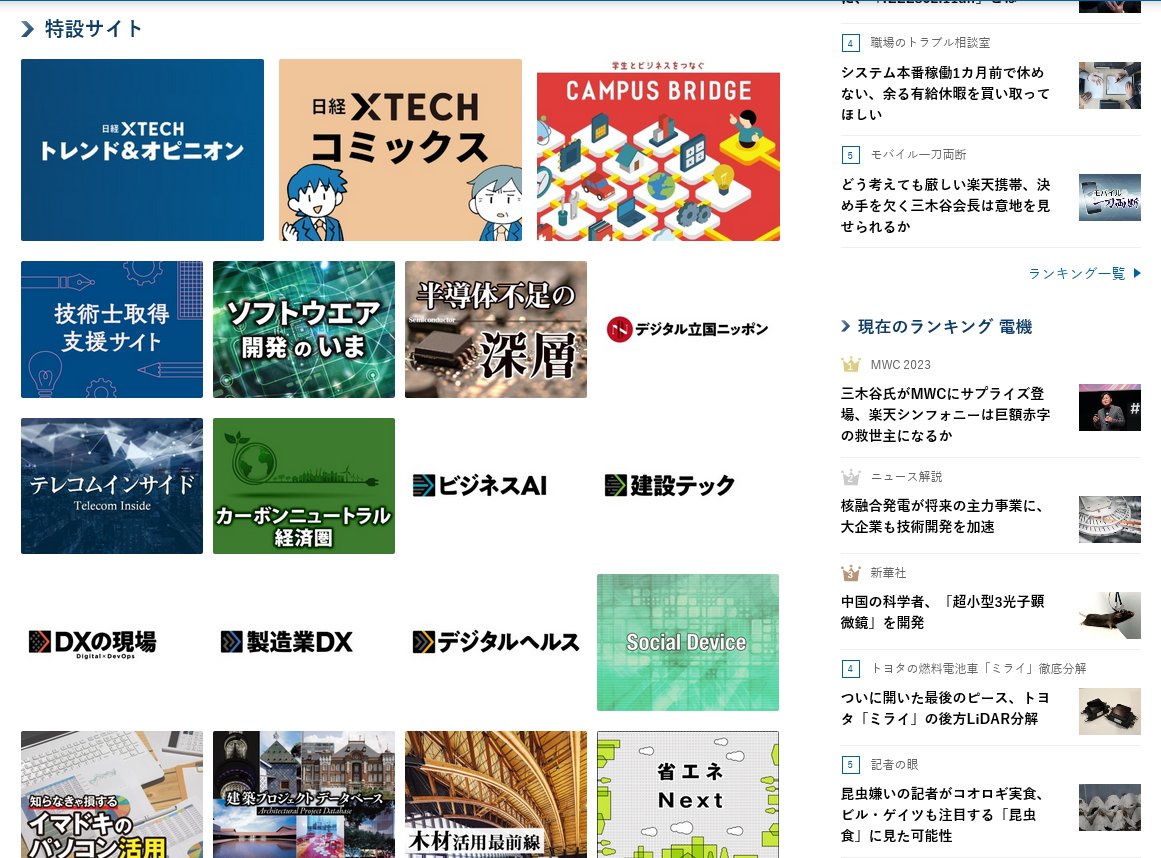The image size is (1161, 858).
Task: Open the CAMPUS BRIDGE banner
Action: (658, 150)
